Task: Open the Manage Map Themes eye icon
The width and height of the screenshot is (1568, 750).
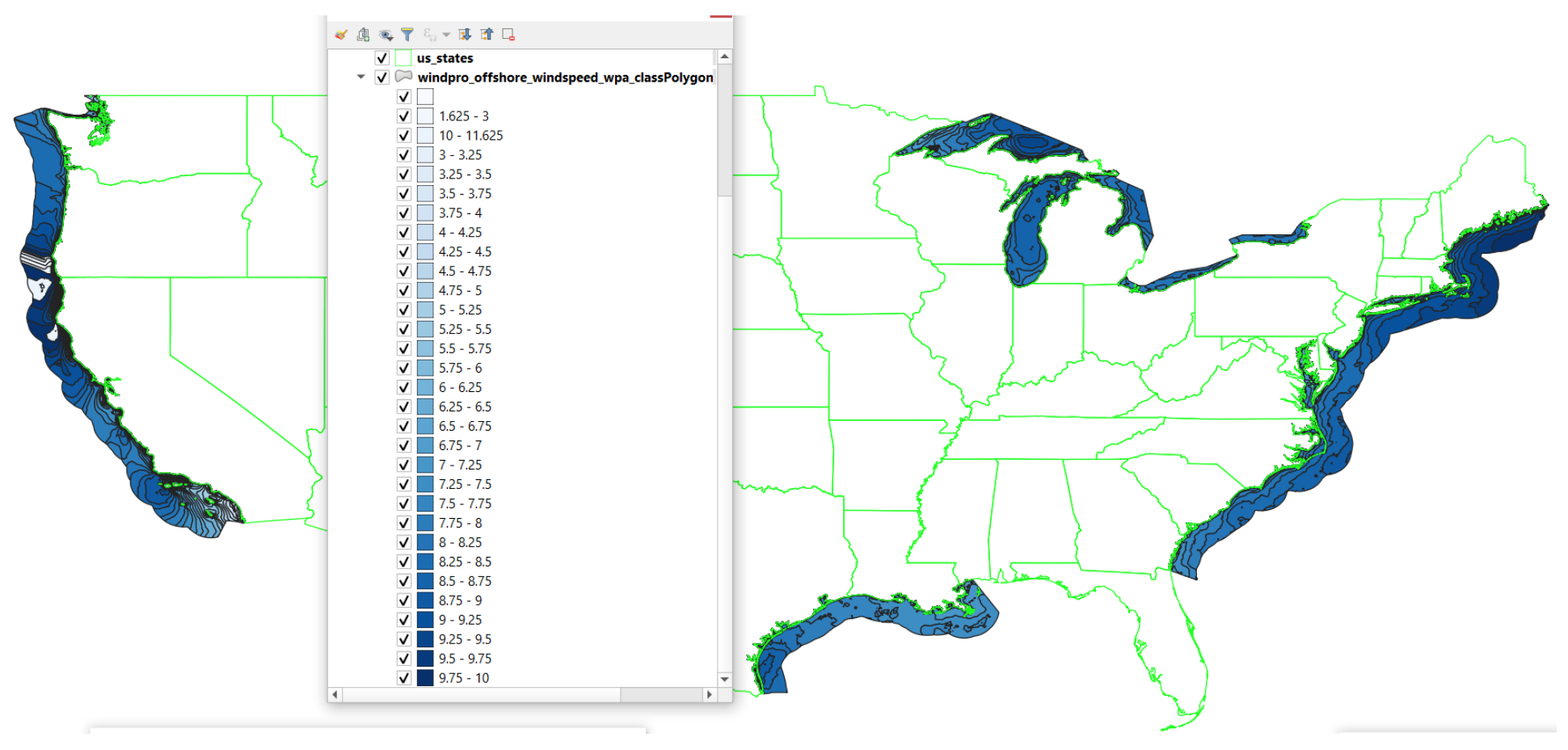Action: click(386, 35)
